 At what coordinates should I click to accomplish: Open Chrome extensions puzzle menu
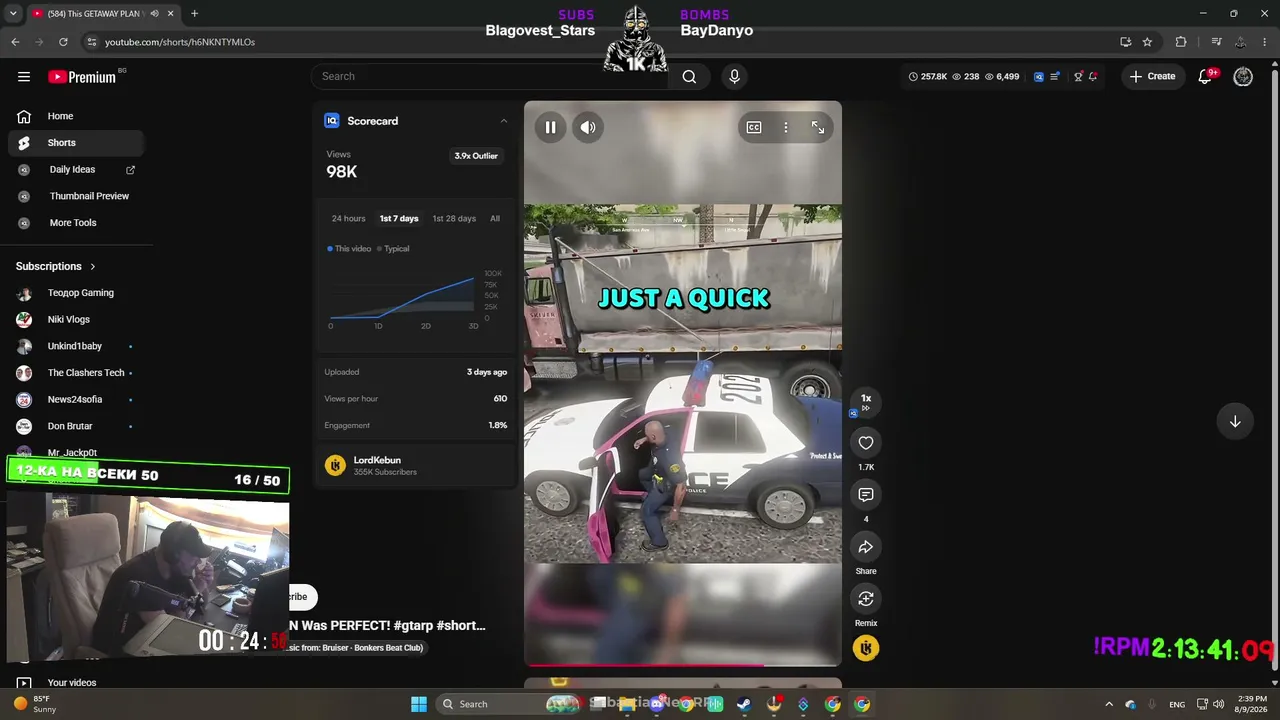click(x=1181, y=42)
